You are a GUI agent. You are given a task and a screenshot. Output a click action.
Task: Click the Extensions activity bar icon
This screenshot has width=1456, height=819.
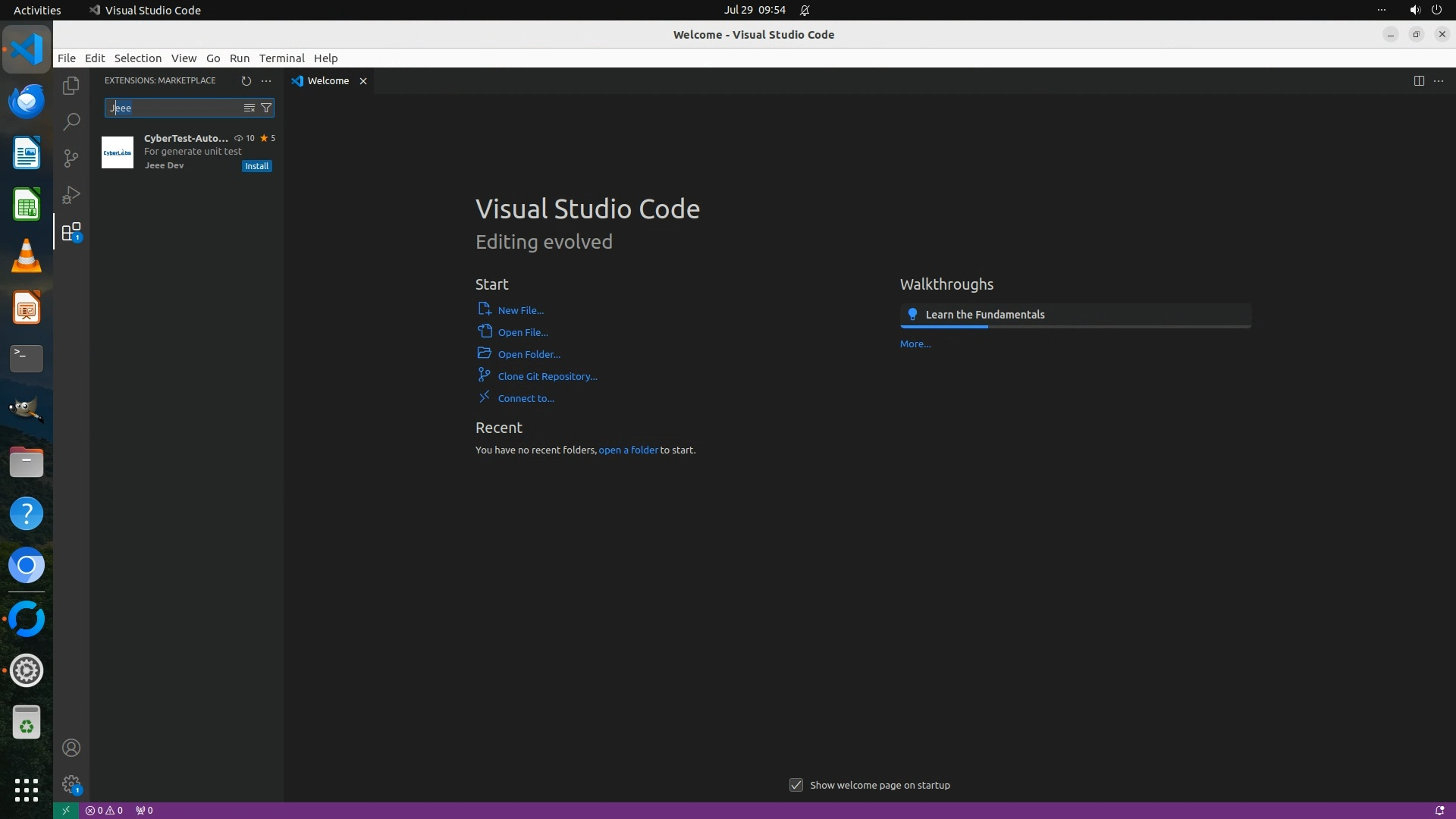71,232
